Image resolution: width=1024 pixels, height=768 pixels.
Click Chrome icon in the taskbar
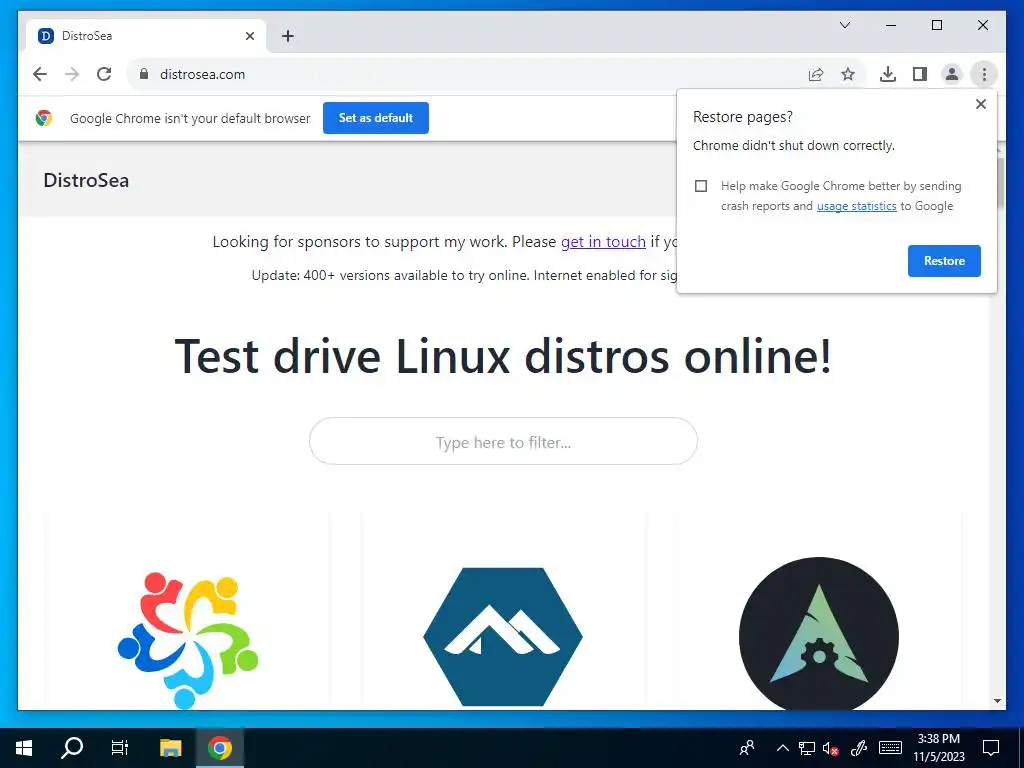tap(220, 748)
